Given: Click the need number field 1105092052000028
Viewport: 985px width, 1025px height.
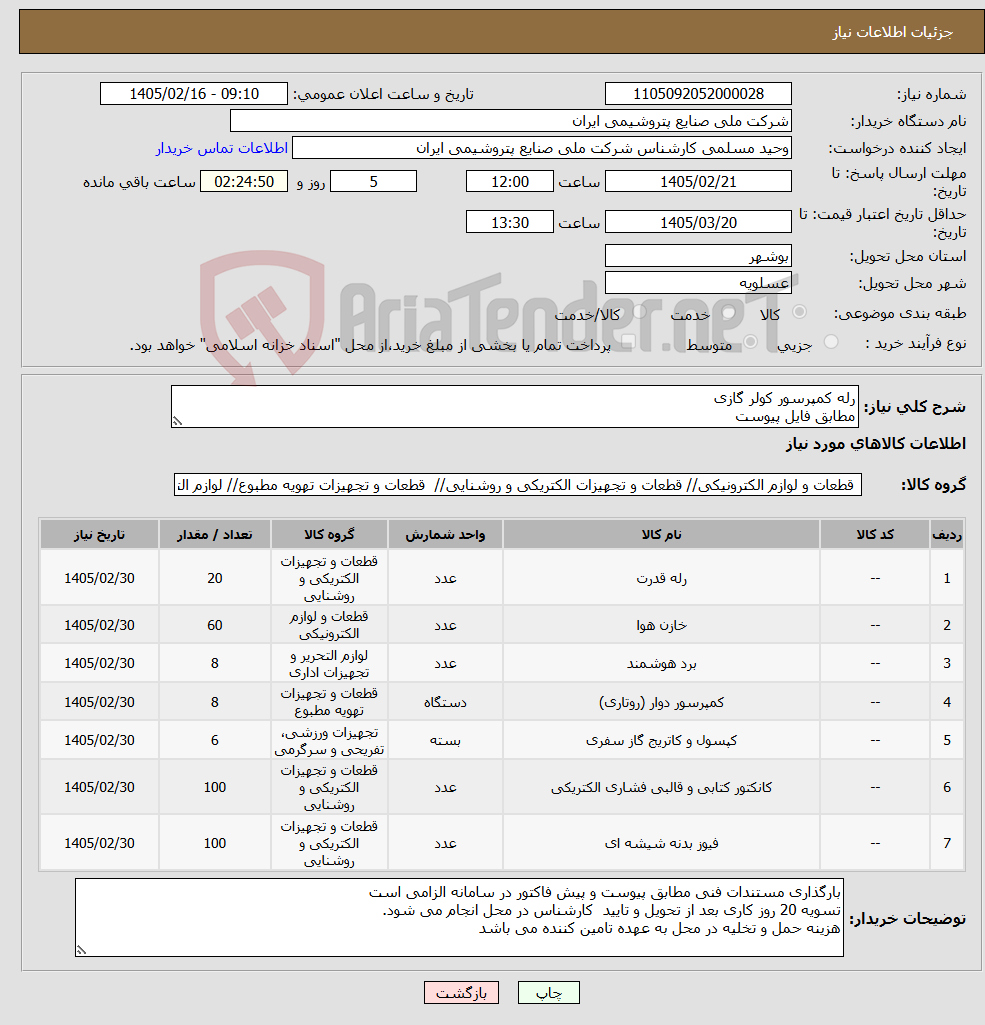Looking at the screenshot, I should tap(698, 93).
